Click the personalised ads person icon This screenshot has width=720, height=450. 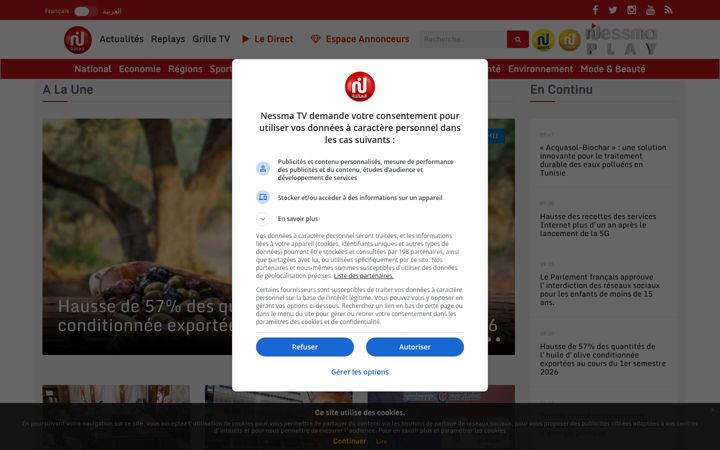tap(263, 169)
